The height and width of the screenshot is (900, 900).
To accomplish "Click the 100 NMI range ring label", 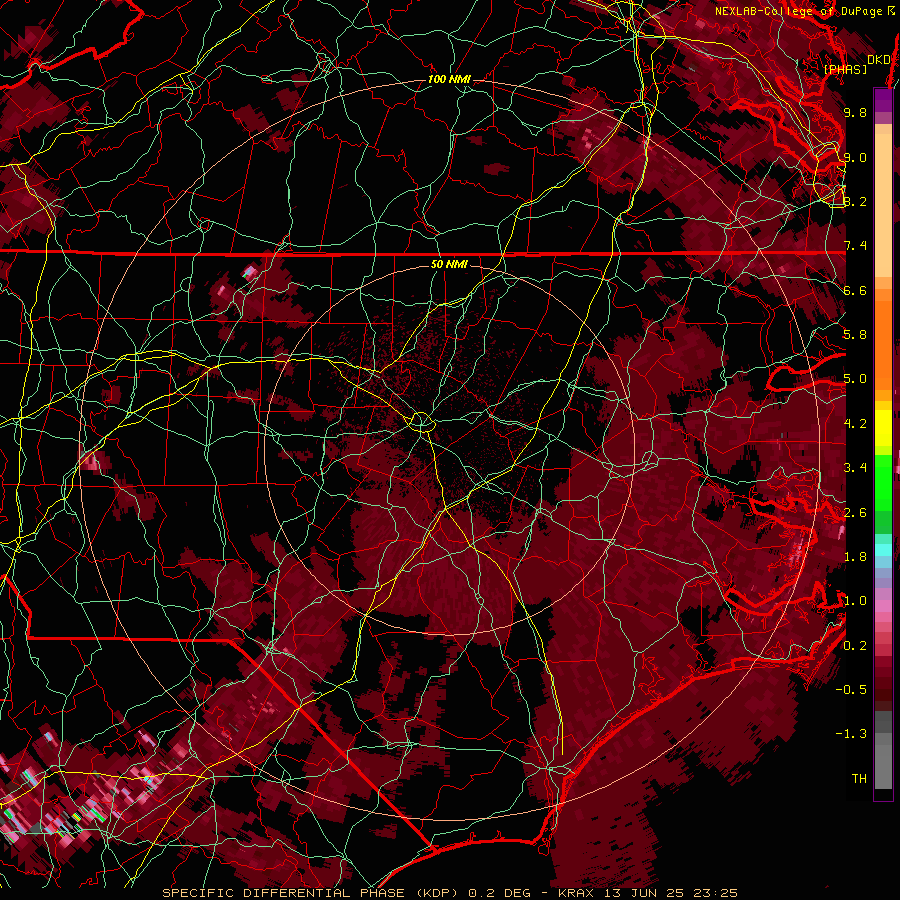I will pos(449,79).
